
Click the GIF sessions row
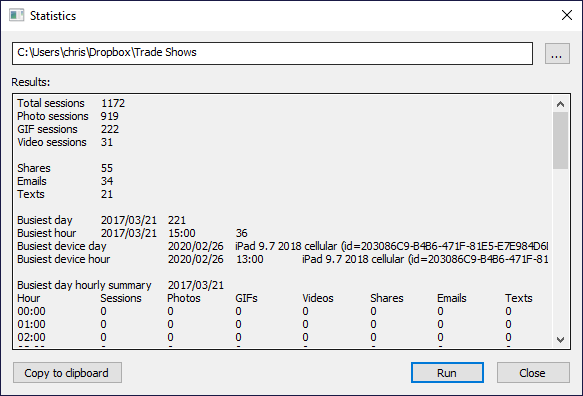click(x=68, y=129)
